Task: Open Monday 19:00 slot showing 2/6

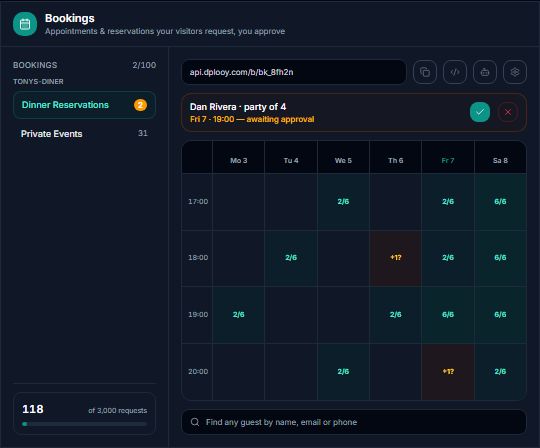Action: coord(239,315)
